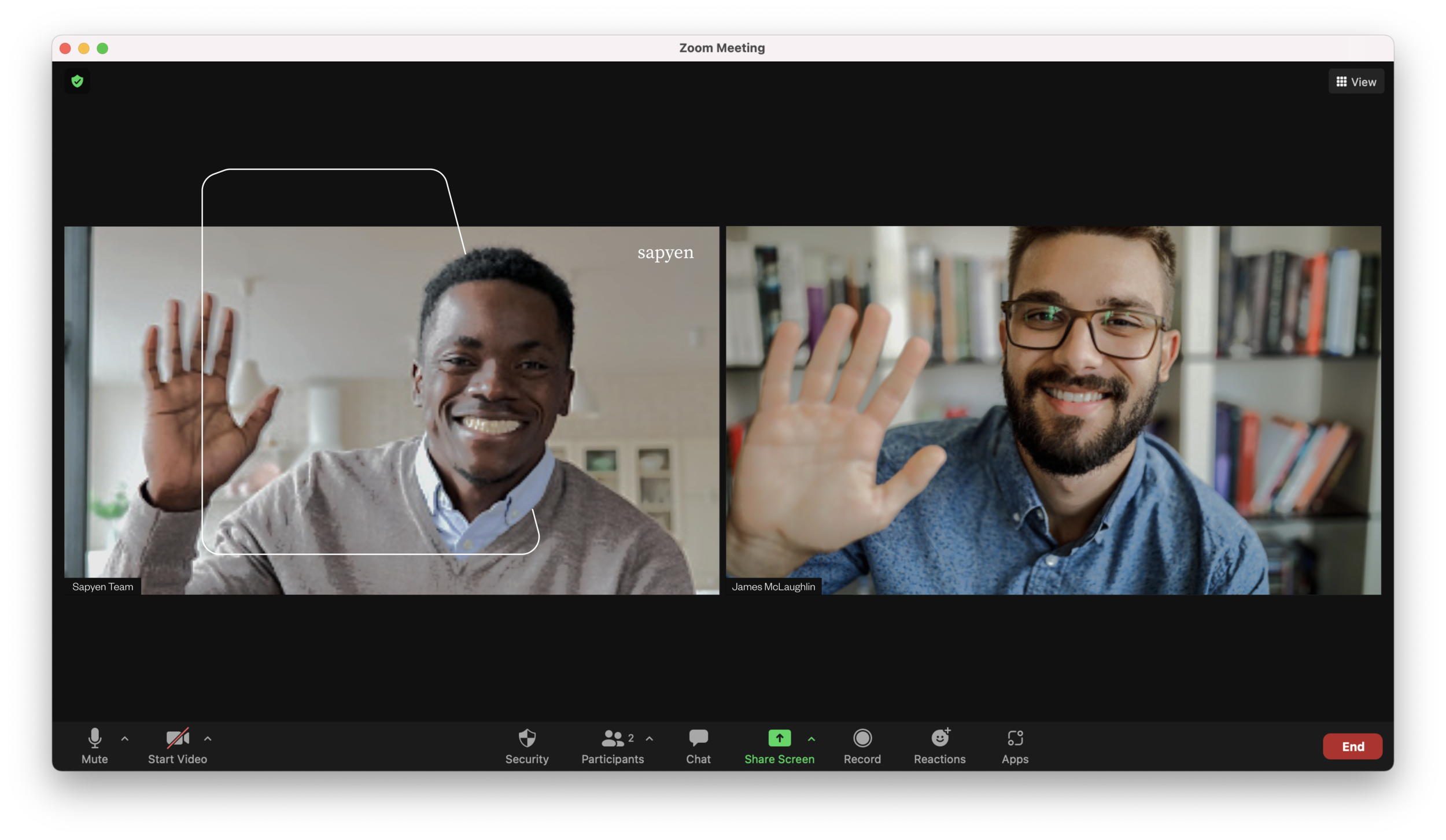Open the View layout menu
Screen dimensions: 1446x840
1356,82
